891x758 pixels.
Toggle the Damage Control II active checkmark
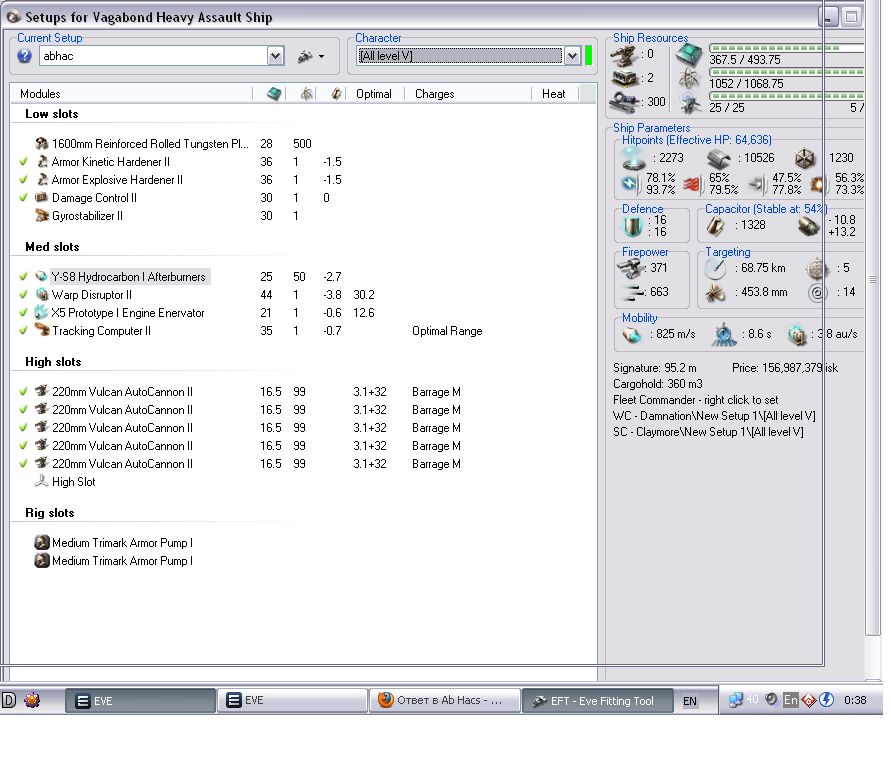[x=23, y=198]
